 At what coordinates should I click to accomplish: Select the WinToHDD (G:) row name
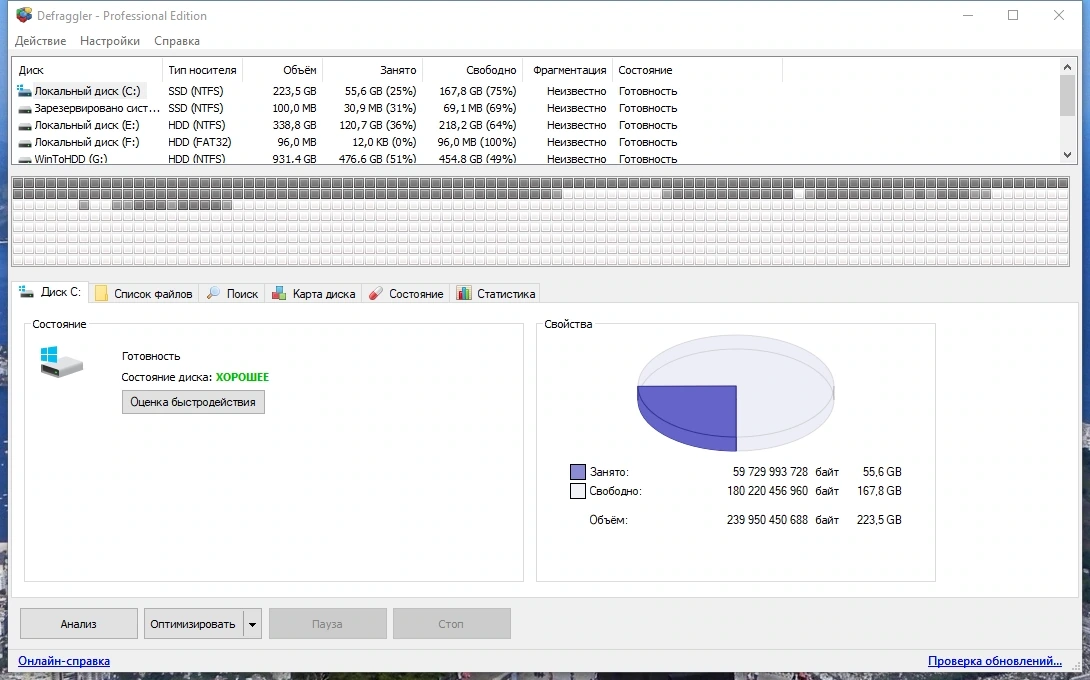pos(71,159)
